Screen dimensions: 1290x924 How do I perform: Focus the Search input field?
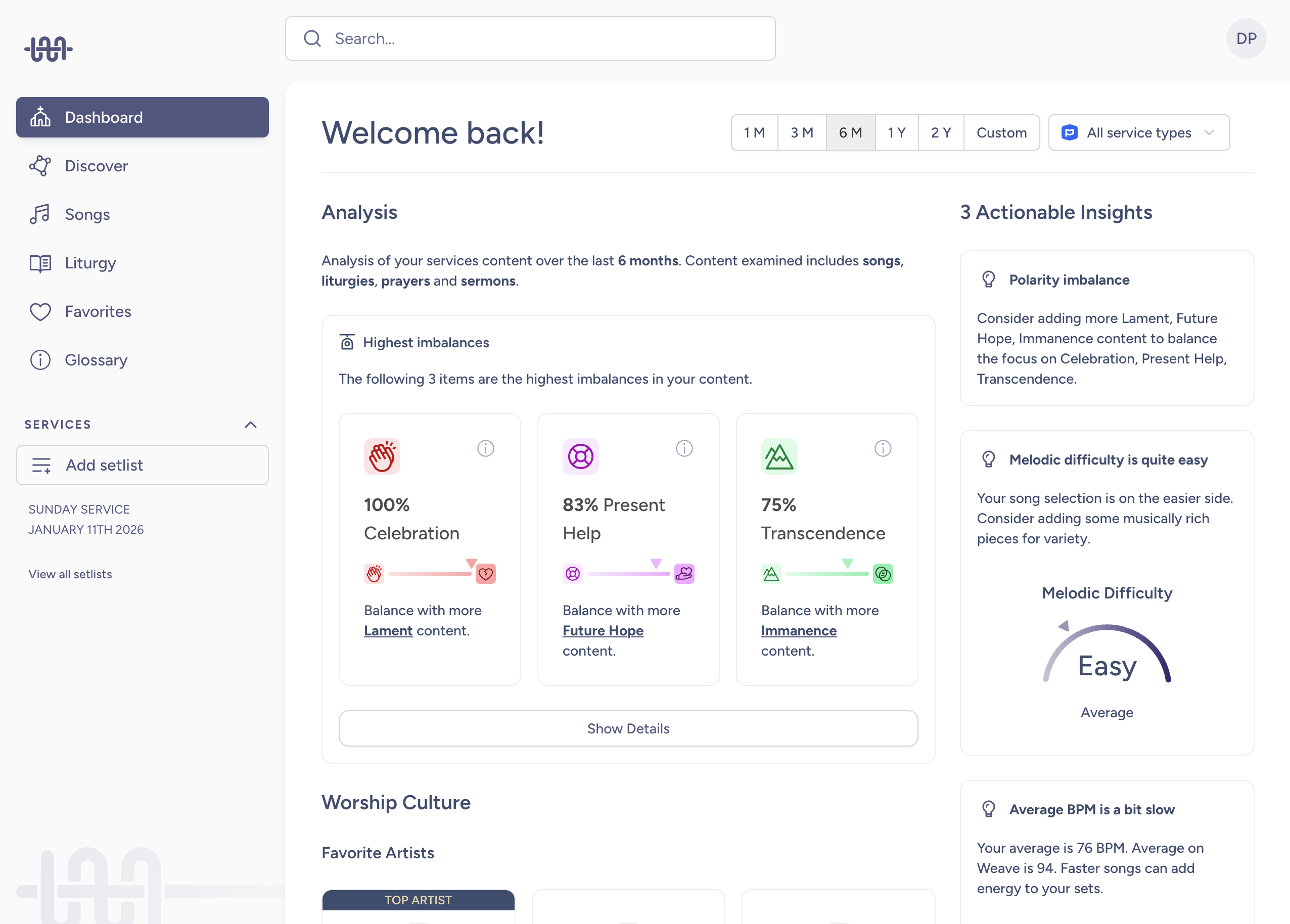click(x=530, y=38)
